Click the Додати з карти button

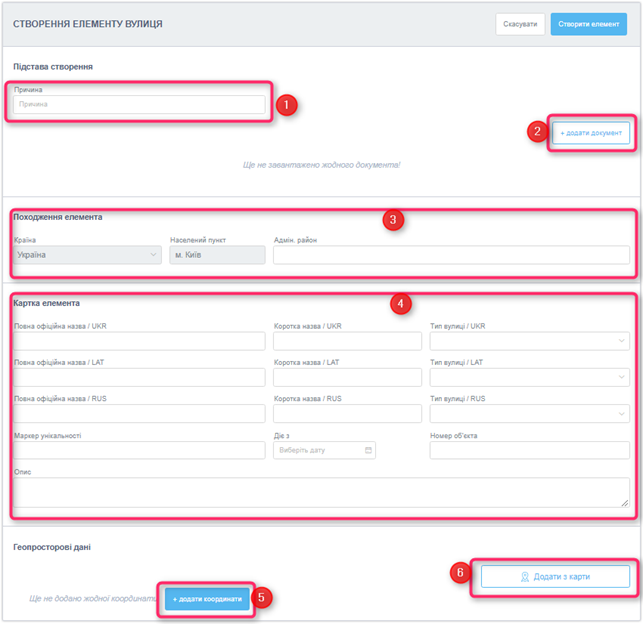[555, 577]
